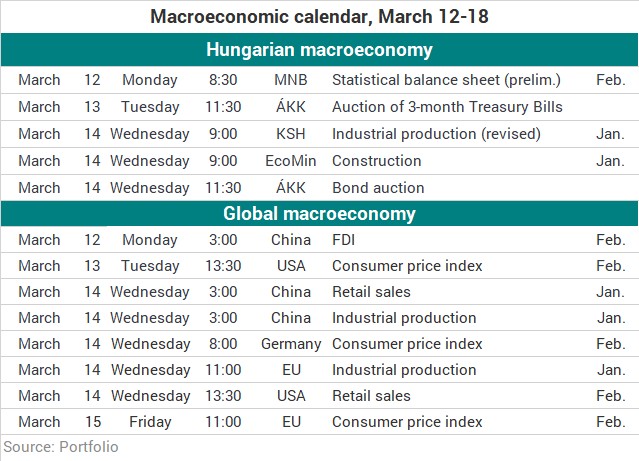
Task: Click the KSH institution label
Action: [x=291, y=134]
